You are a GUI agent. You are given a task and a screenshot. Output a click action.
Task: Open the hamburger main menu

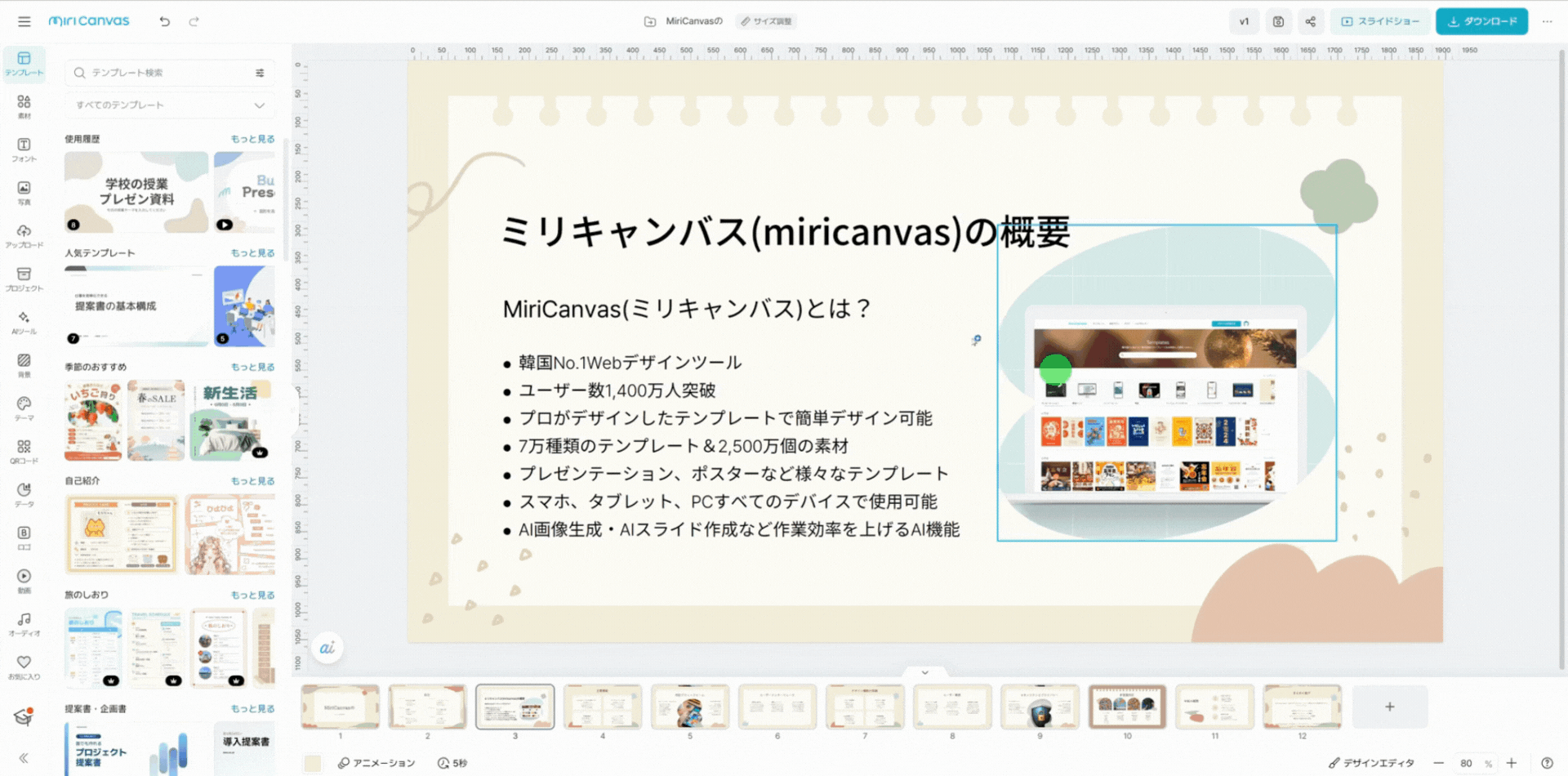click(x=24, y=21)
